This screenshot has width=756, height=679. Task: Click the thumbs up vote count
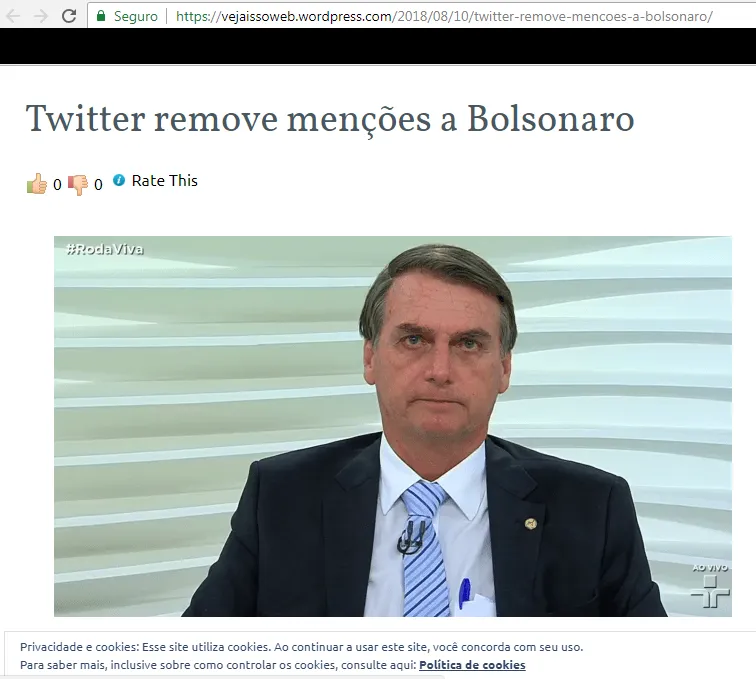point(57,185)
